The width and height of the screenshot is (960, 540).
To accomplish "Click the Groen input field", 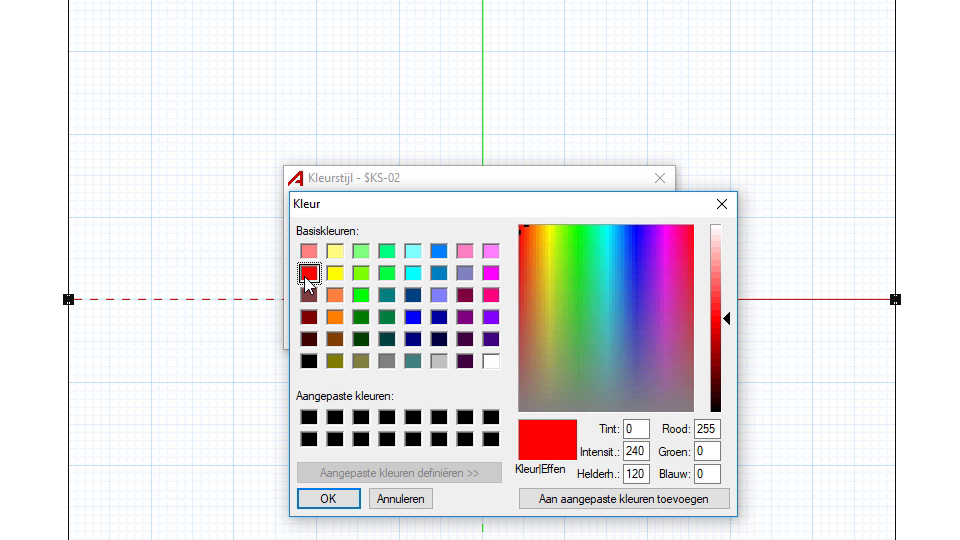I will point(707,452).
